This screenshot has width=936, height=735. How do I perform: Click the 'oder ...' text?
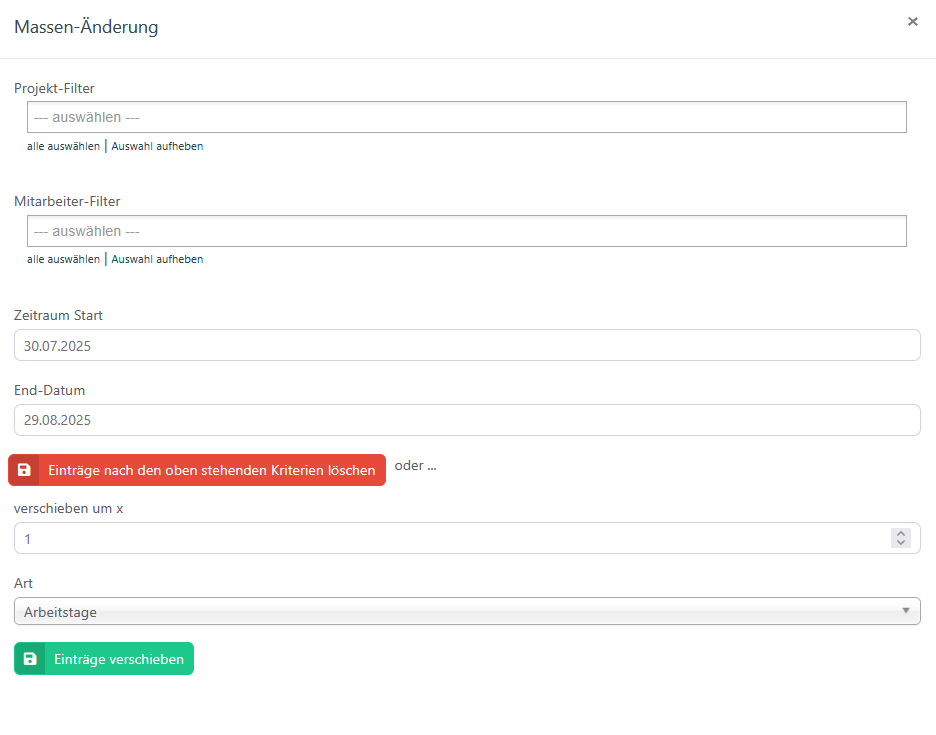point(415,465)
